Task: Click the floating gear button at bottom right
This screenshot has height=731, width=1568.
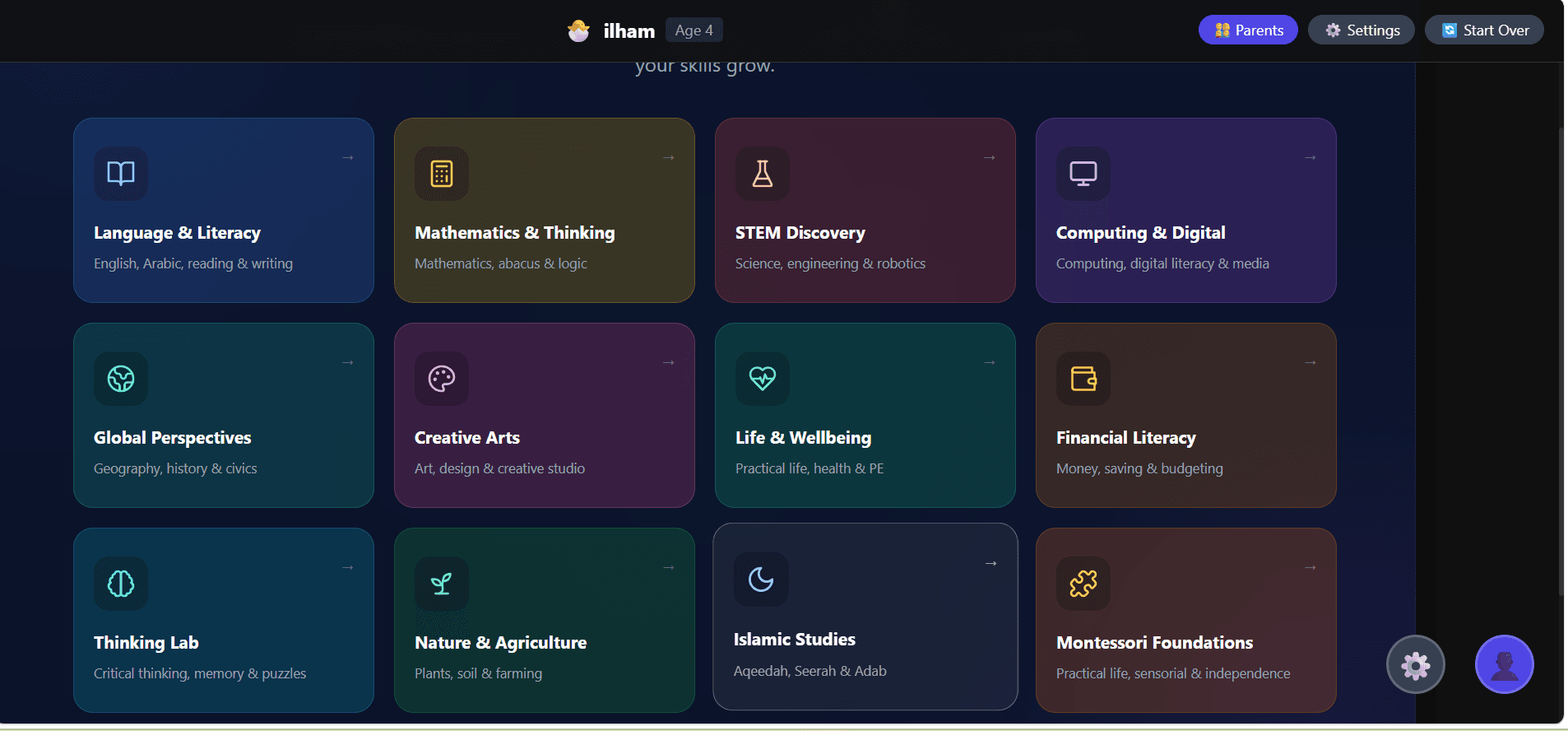Action: click(x=1416, y=664)
